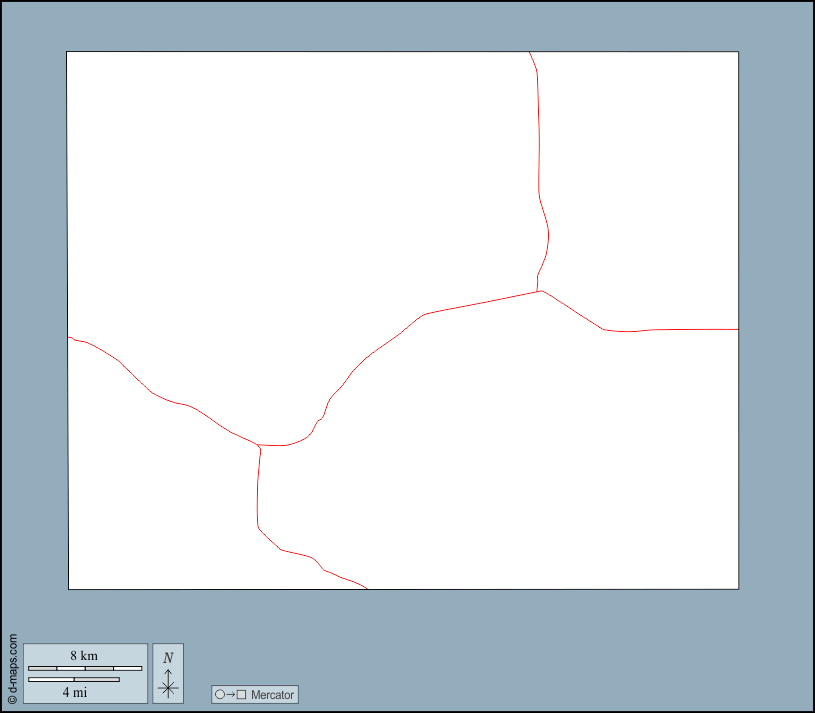815x713 pixels.
Task: Click the 8 km scale label
Action: (84, 656)
